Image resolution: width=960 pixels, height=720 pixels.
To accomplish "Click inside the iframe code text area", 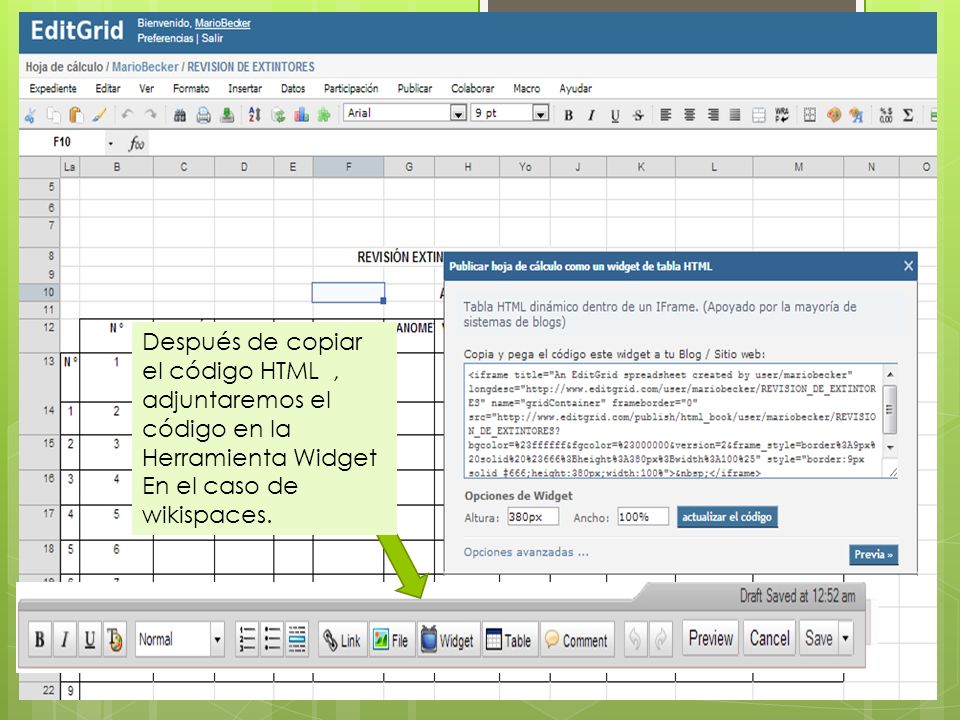I will click(x=673, y=421).
